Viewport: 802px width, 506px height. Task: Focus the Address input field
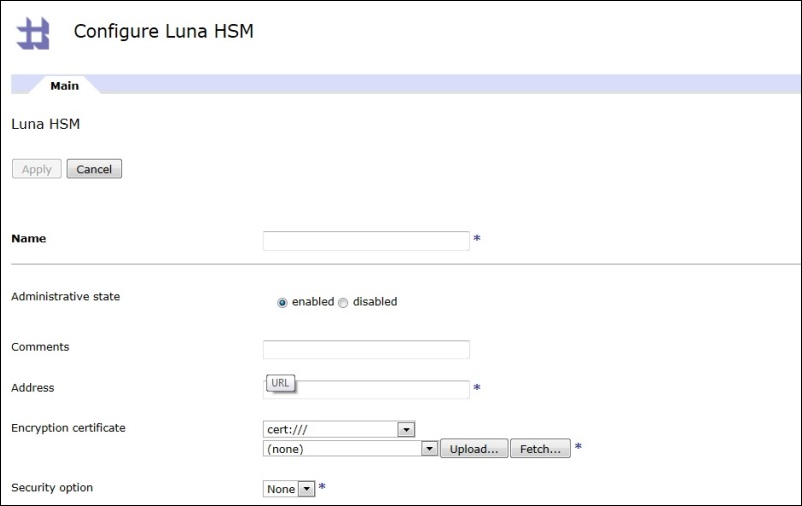pyautogui.click(x=366, y=389)
